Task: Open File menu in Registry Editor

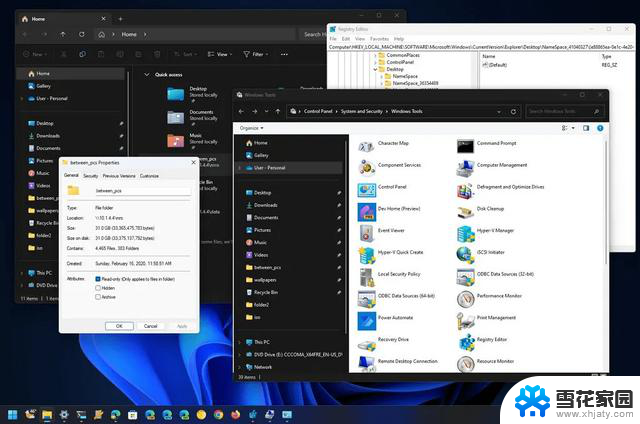Action: 333,39
